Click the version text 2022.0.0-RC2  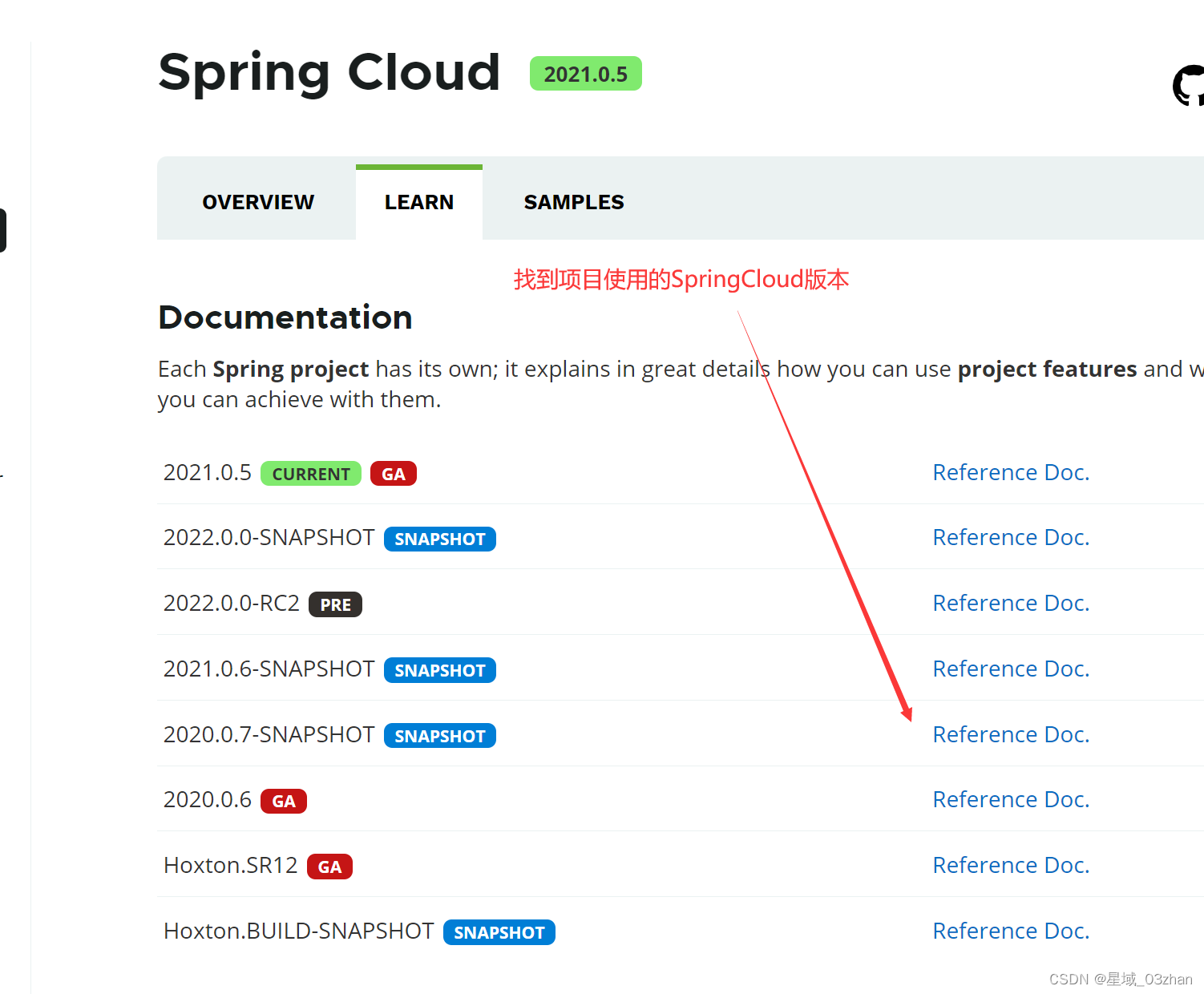coord(232,603)
